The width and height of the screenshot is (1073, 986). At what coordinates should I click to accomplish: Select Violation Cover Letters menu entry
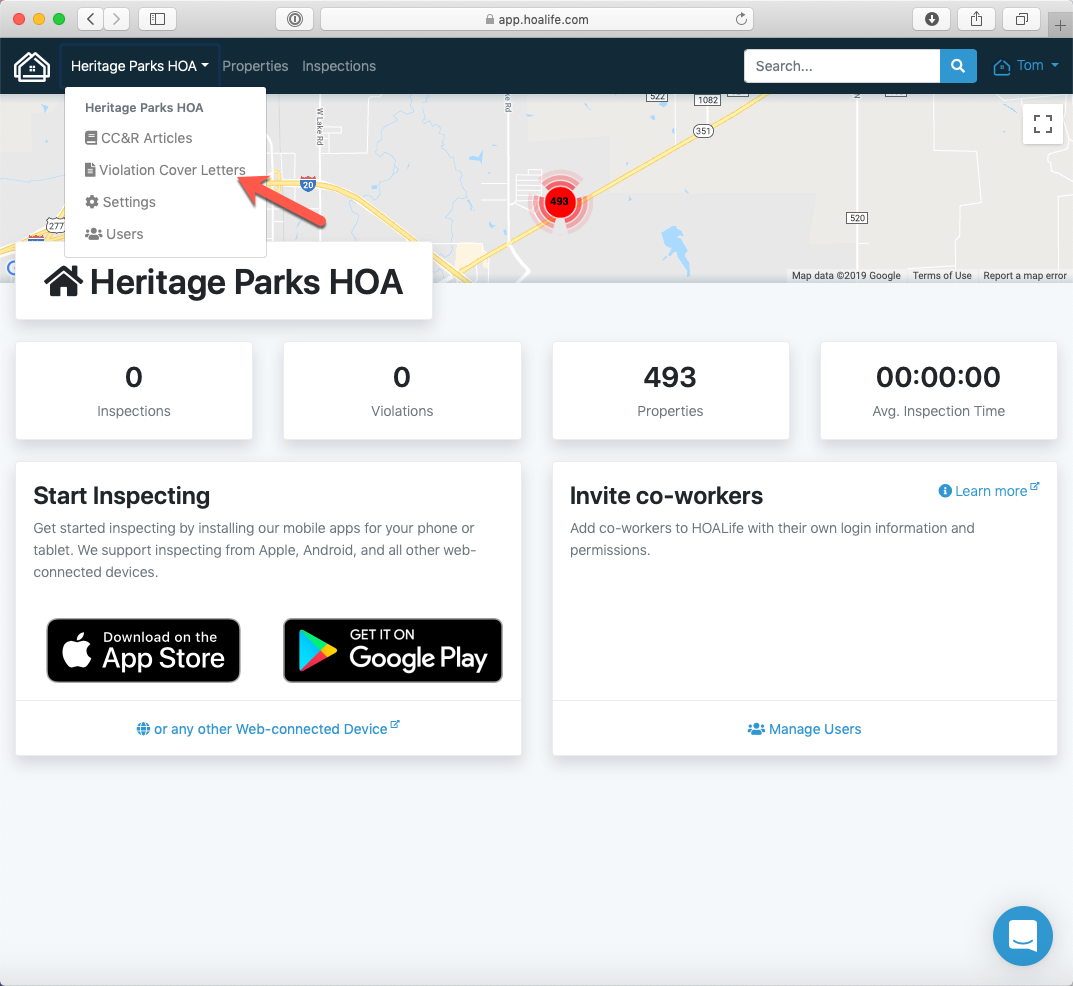tap(165, 170)
